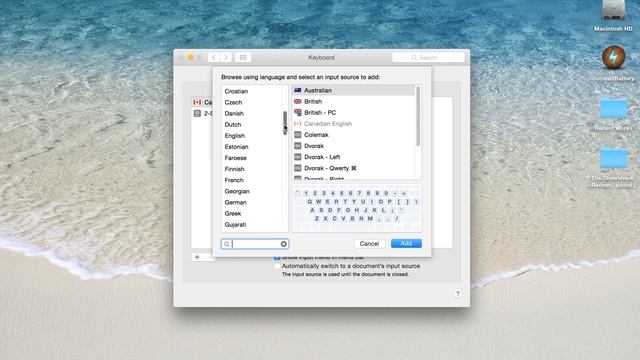Clear the input source search field
Screen dimensions: 640x360
284,244
